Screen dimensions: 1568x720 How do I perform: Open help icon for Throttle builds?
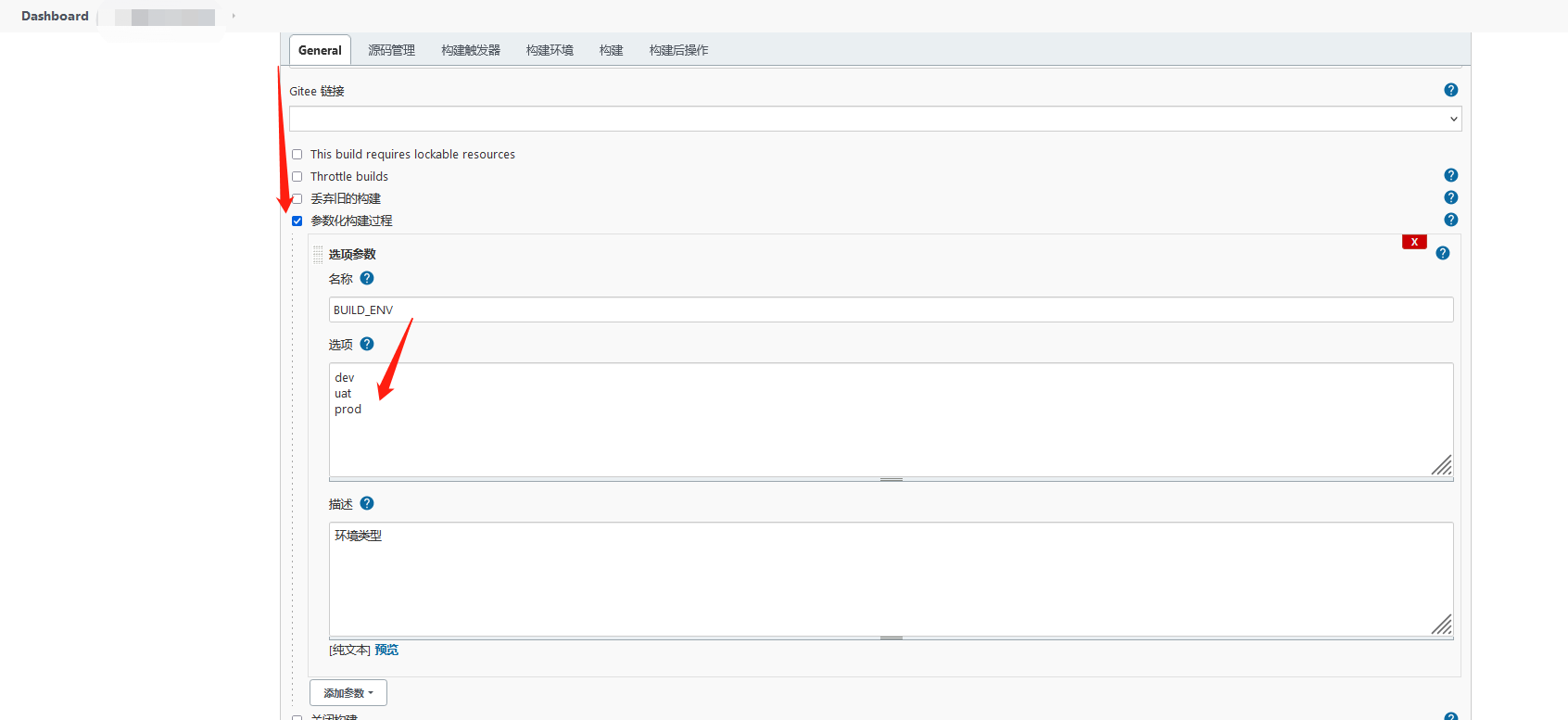pyautogui.click(x=1451, y=175)
